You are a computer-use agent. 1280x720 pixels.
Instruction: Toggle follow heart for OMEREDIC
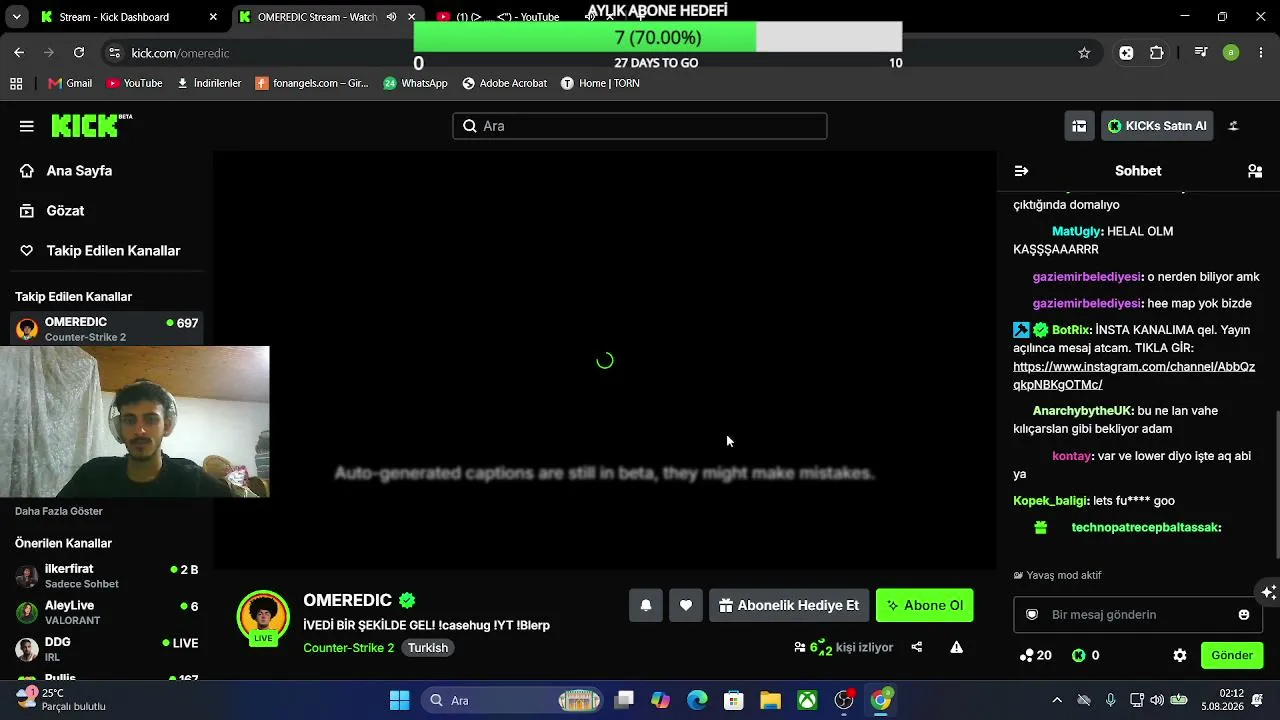[686, 605]
